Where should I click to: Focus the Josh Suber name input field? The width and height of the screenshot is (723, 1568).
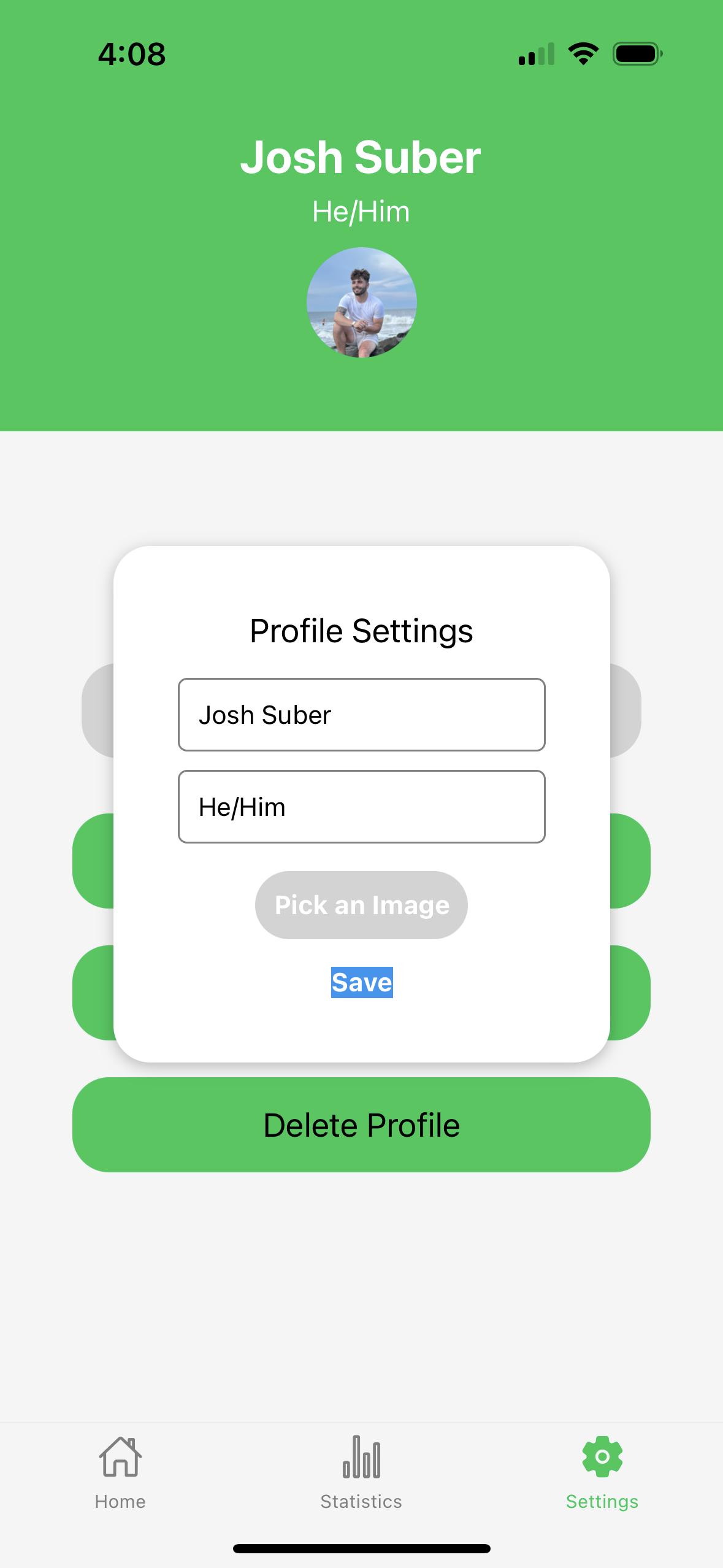coord(362,715)
